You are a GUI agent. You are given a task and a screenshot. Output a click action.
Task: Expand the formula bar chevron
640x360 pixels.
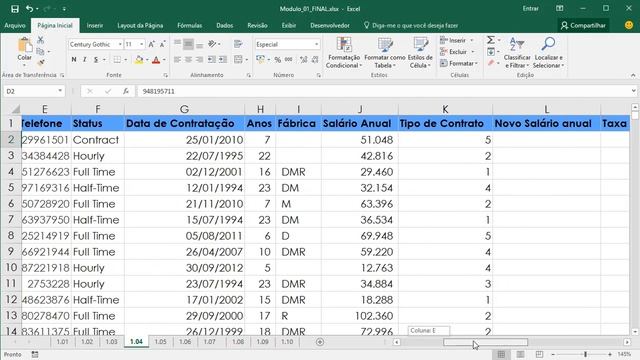[x=633, y=91]
